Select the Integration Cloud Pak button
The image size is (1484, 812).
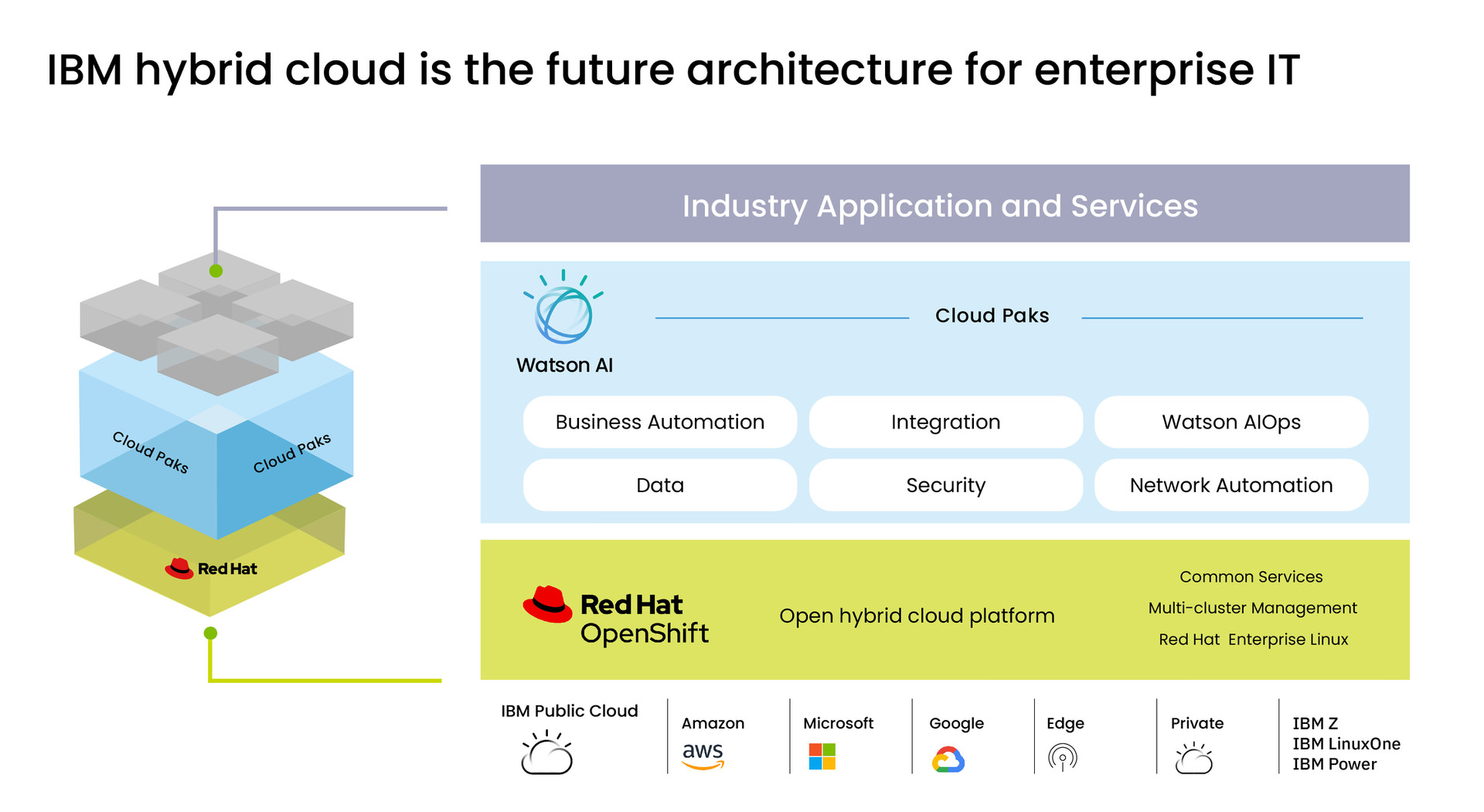[945, 422]
